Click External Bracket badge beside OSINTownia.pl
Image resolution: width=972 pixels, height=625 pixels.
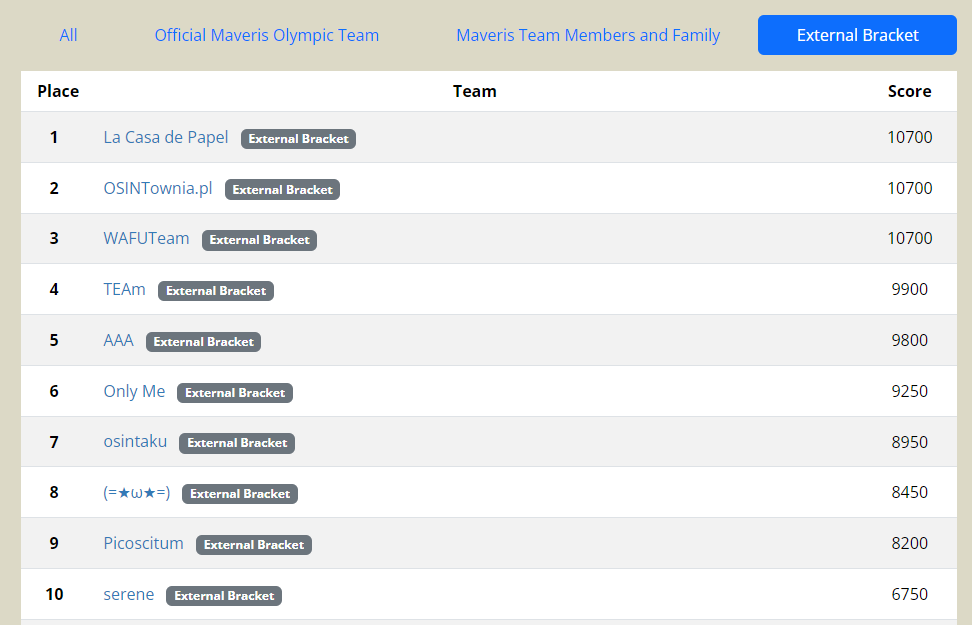pos(282,190)
